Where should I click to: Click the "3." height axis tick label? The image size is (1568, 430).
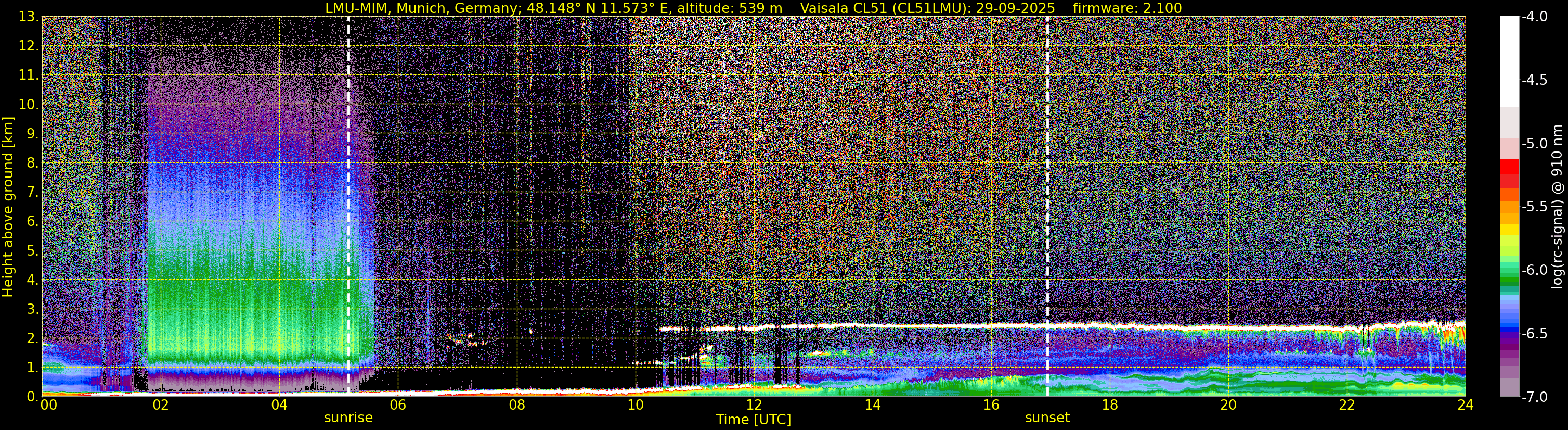tap(32, 309)
